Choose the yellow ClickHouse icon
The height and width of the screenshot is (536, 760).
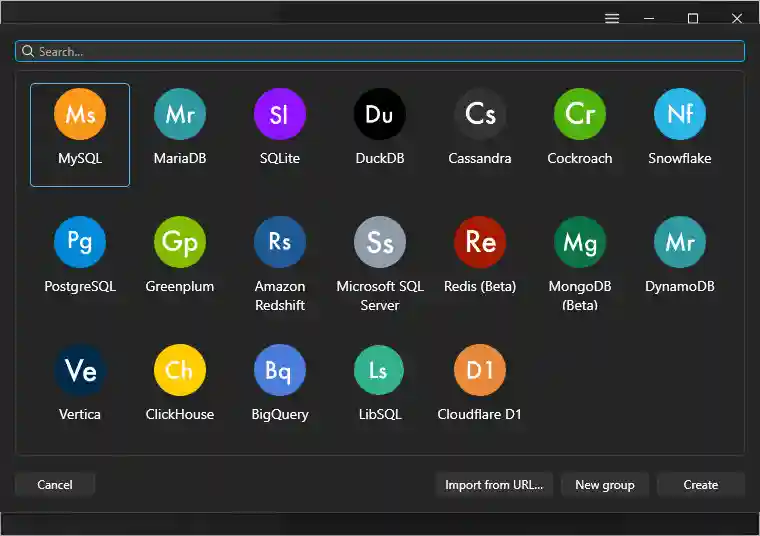point(180,370)
